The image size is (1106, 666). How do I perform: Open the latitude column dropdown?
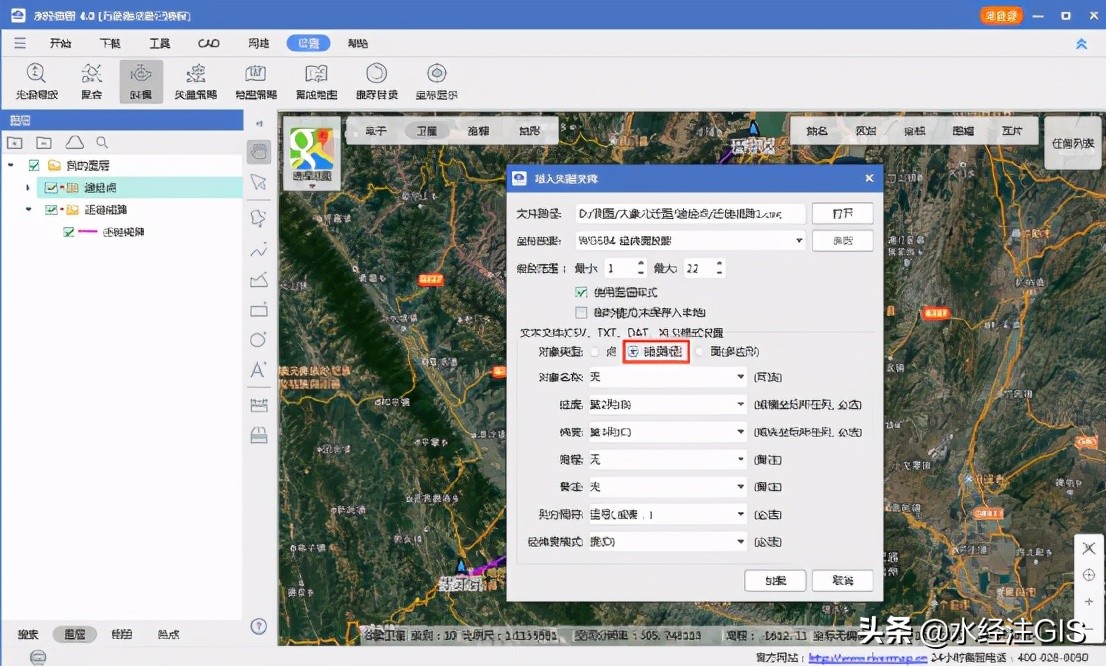click(x=667, y=432)
